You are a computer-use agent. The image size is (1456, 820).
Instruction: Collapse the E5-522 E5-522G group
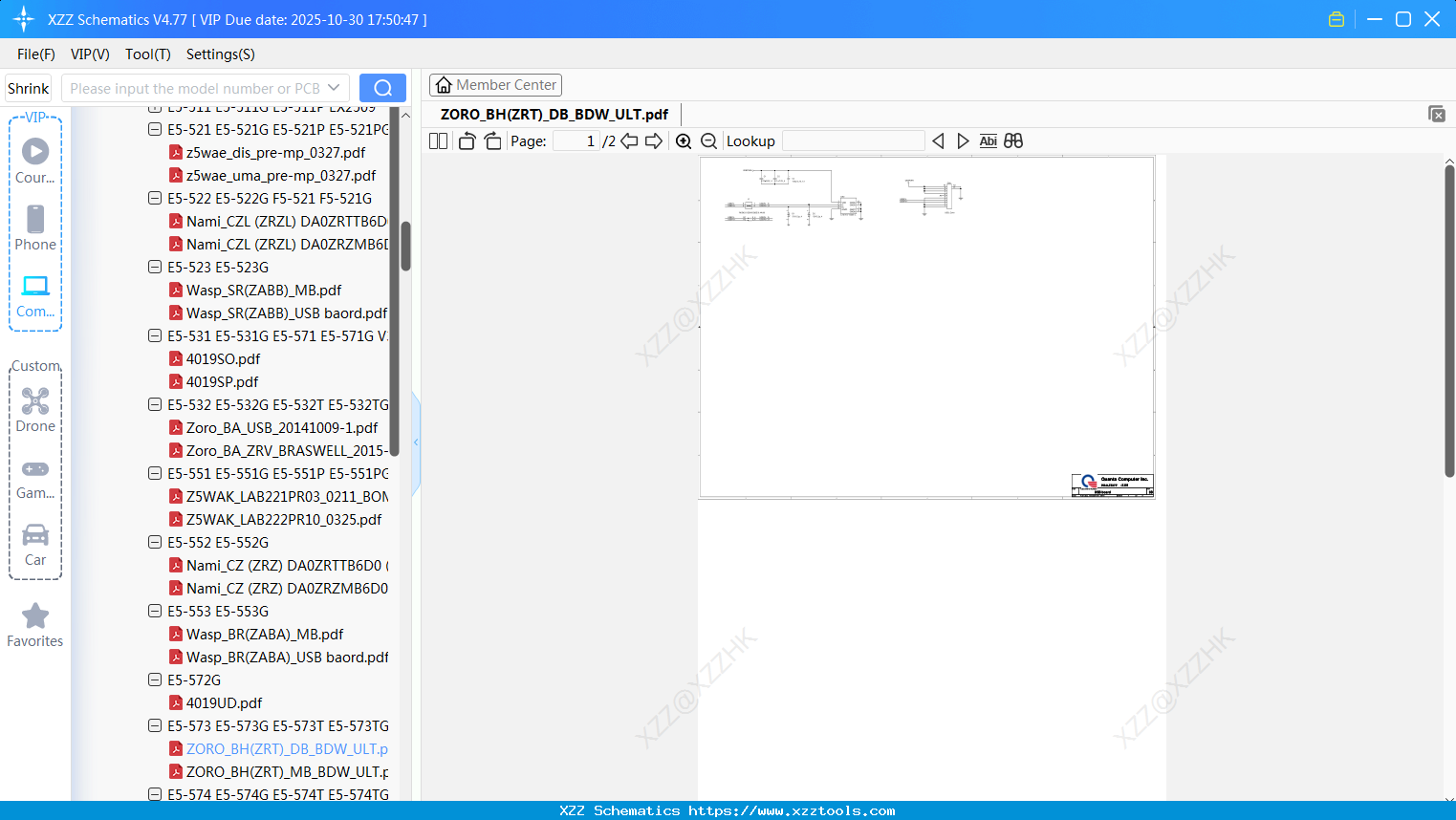tap(155, 198)
